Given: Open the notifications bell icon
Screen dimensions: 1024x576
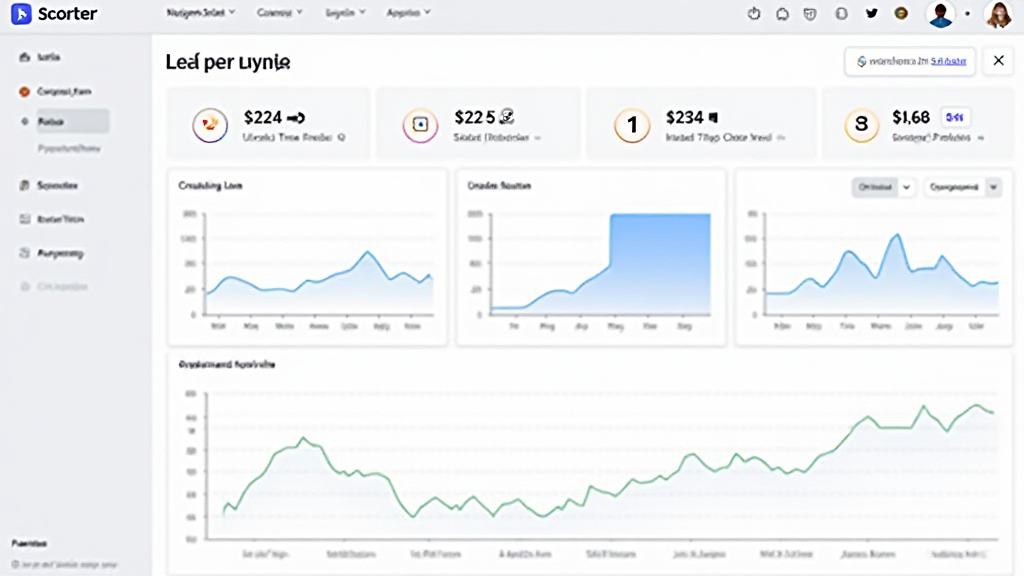Looking at the screenshot, I should [783, 13].
